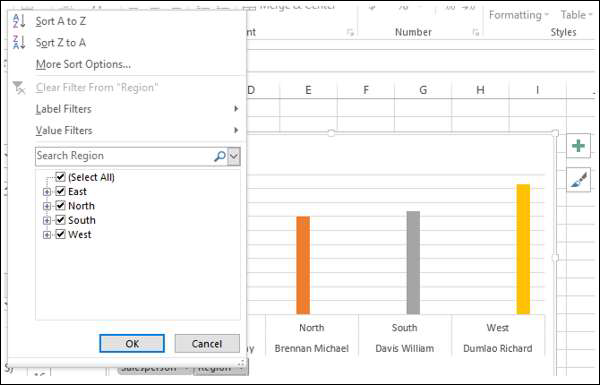Click Cancel to dismiss the filter menu
Image resolution: width=600 pixels, height=385 pixels.
tap(207, 344)
